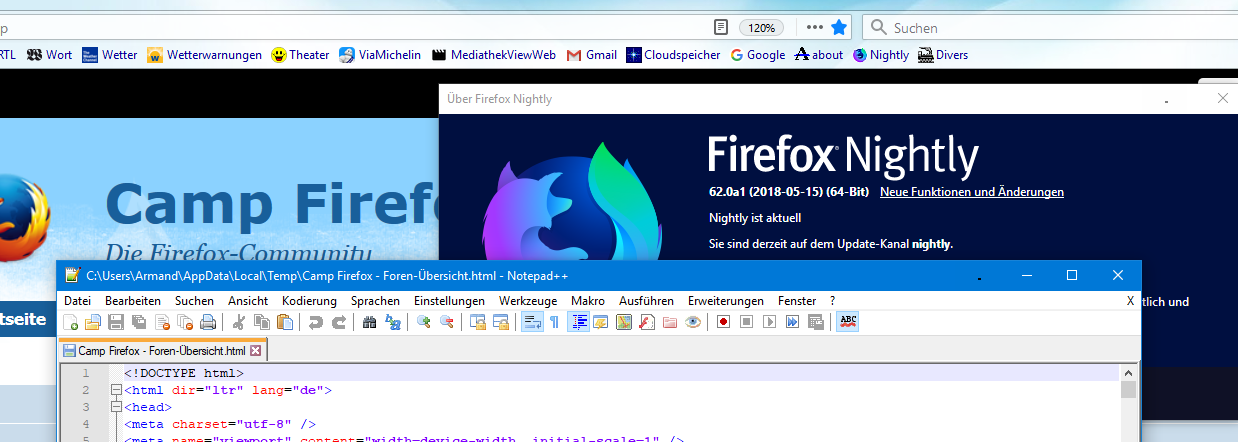
Task: Click the Paste clipboard icon
Action: pyautogui.click(x=285, y=322)
